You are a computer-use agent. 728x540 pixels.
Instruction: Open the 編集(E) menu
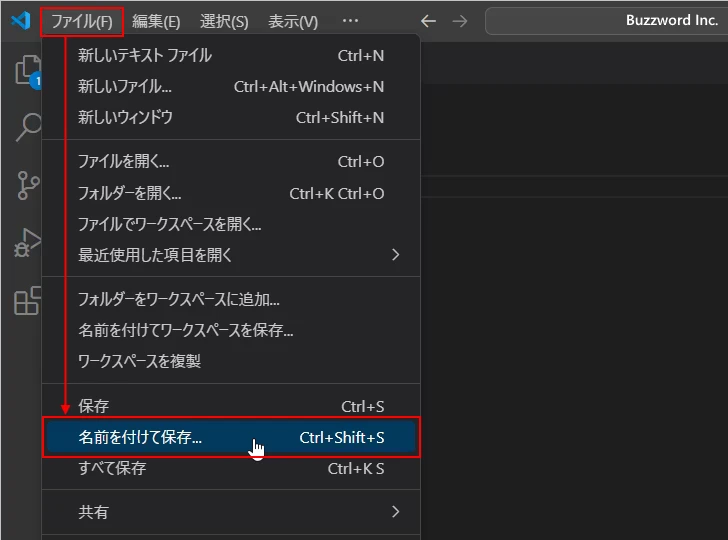[156, 21]
